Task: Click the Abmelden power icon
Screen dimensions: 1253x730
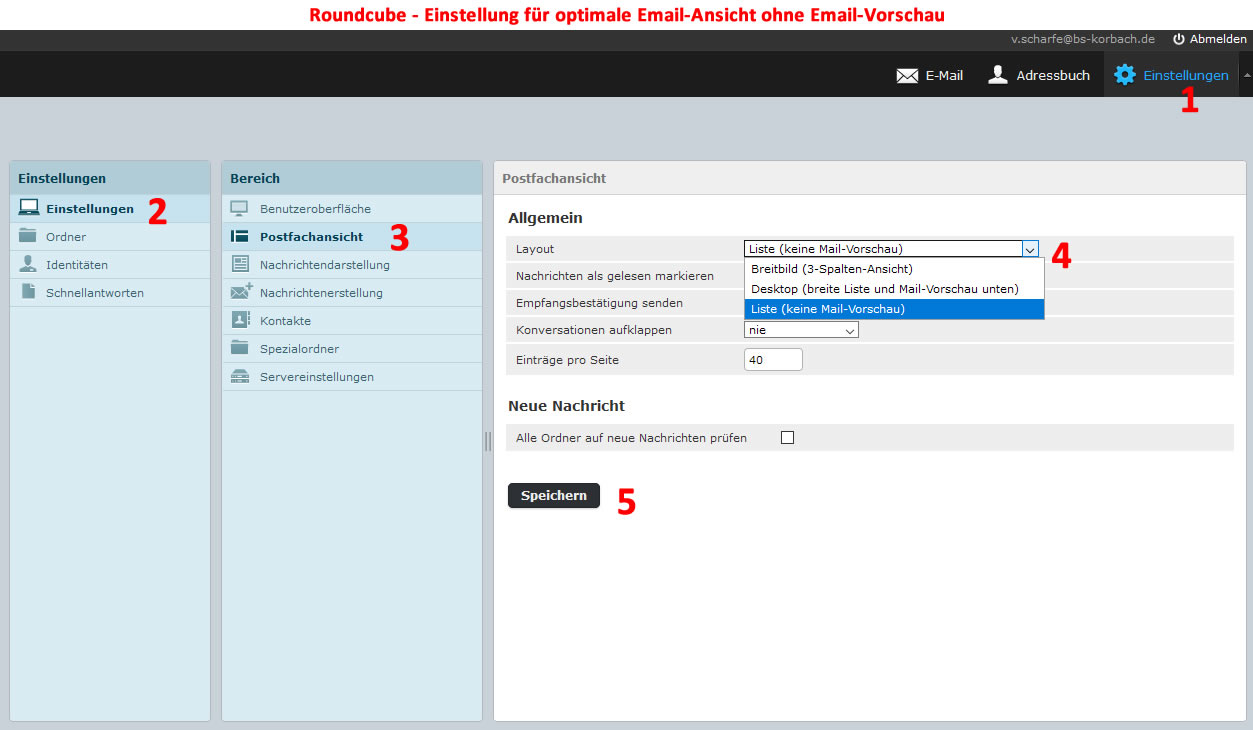Action: coord(1178,39)
